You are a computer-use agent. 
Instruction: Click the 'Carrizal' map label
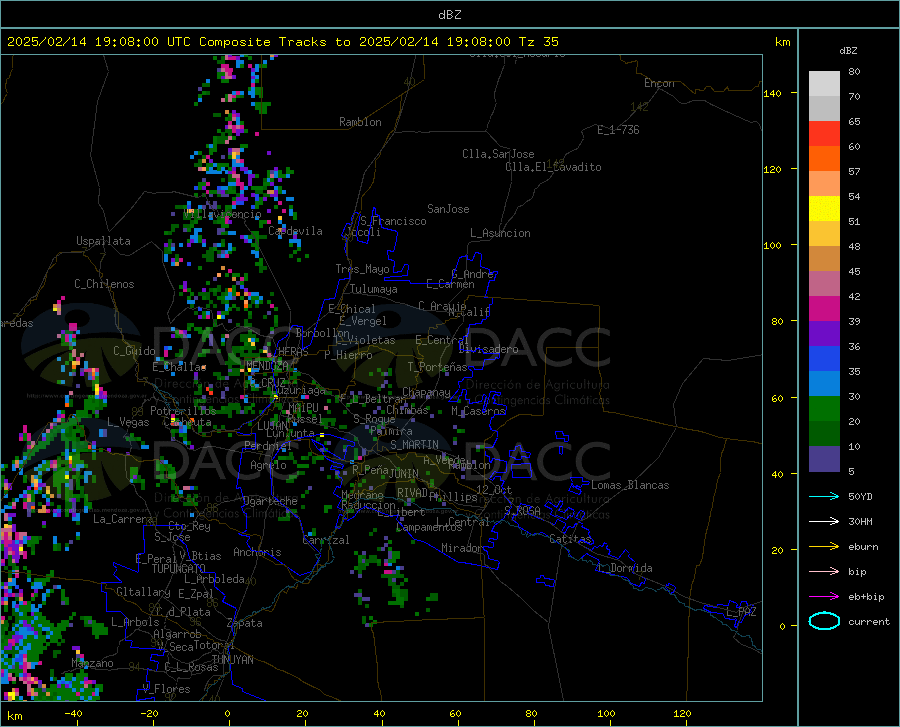[x=326, y=540]
